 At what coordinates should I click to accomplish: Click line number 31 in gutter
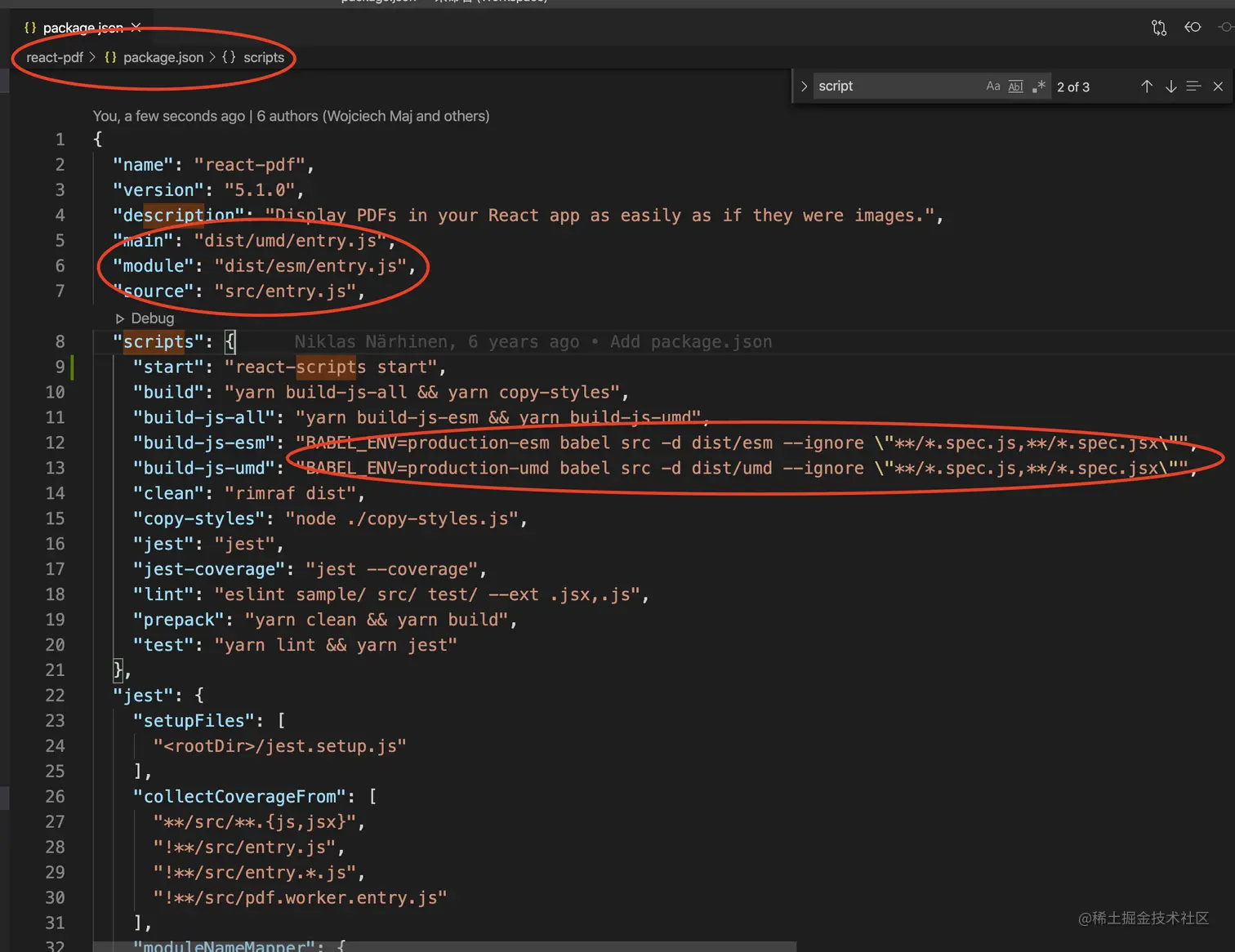(55, 923)
